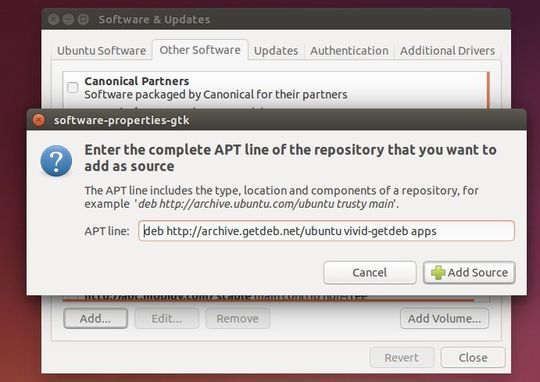Click the Add Volume... button
Screen dimensions: 540x382
click(444, 318)
